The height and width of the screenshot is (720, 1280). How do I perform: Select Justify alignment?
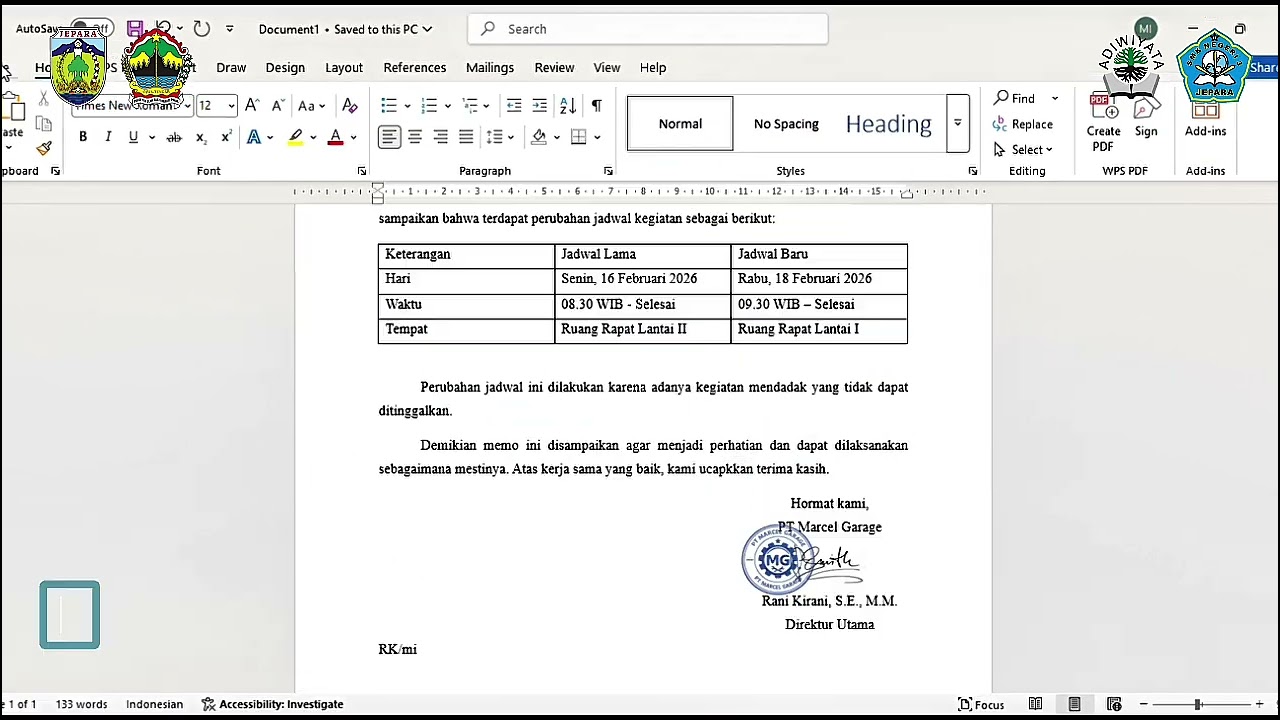(x=466, y=137)
